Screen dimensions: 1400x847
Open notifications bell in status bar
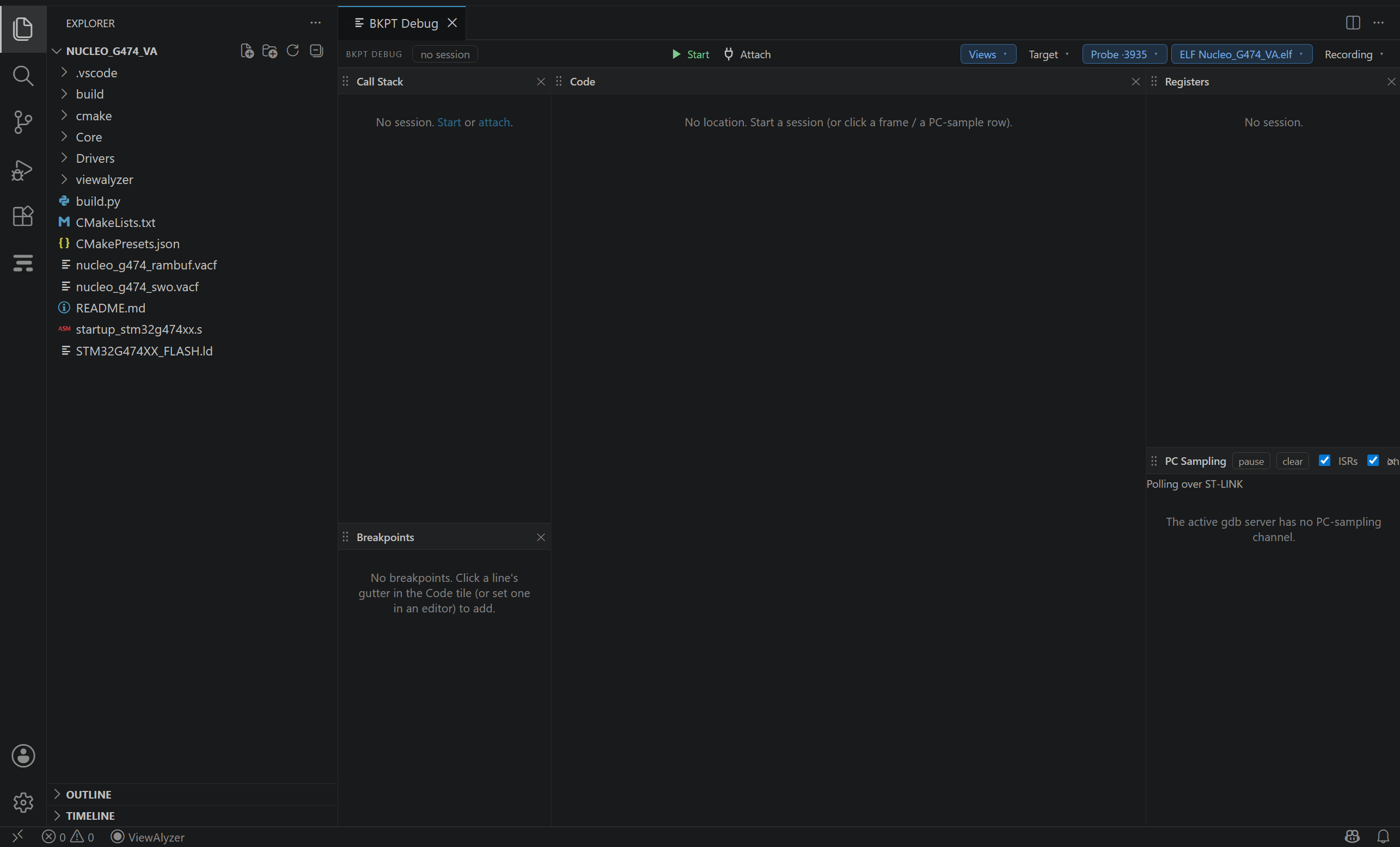pyautogui.click(x=1384, y=837)
